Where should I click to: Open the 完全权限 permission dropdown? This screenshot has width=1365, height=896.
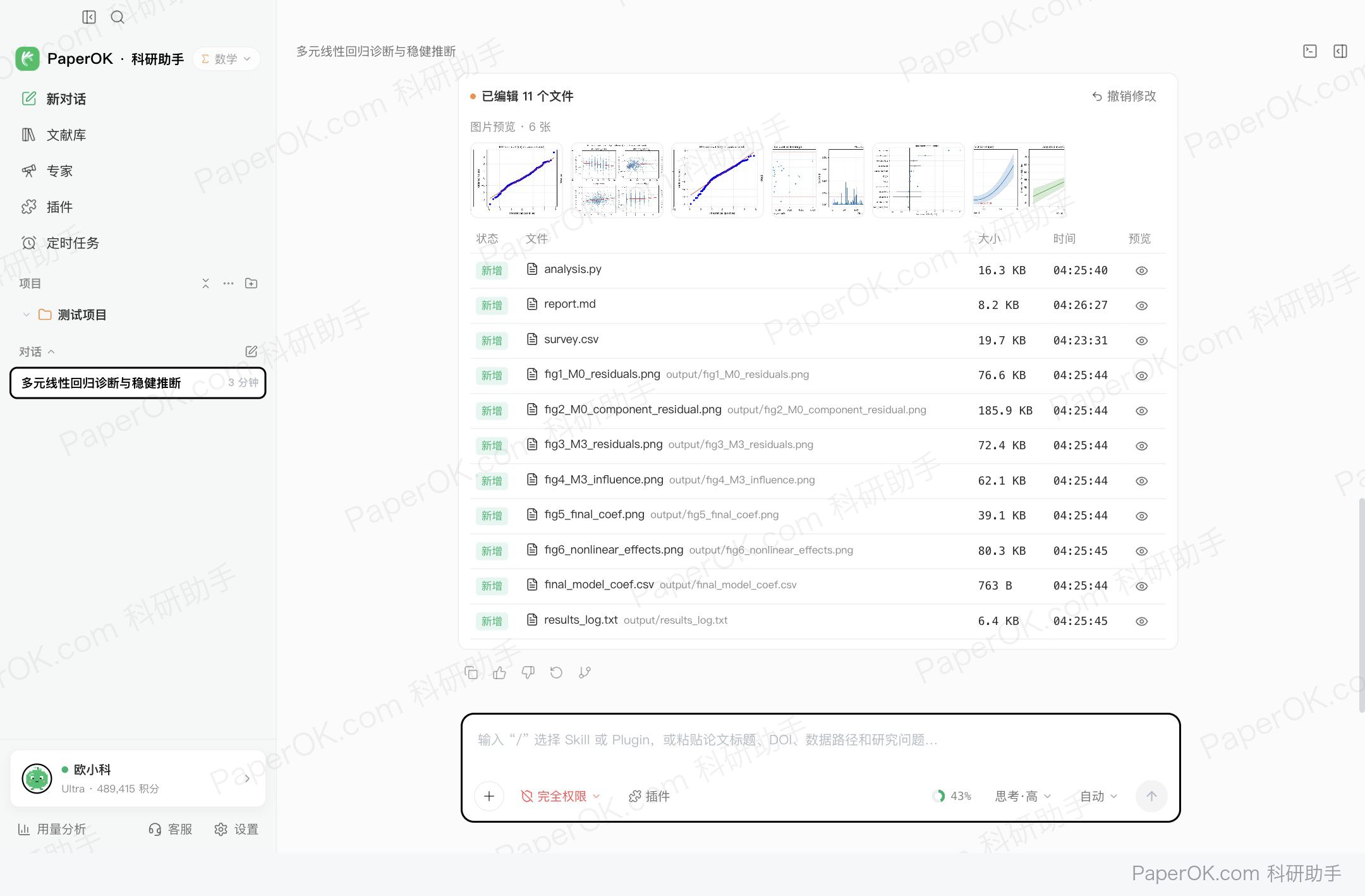click(x=560, y=796)
